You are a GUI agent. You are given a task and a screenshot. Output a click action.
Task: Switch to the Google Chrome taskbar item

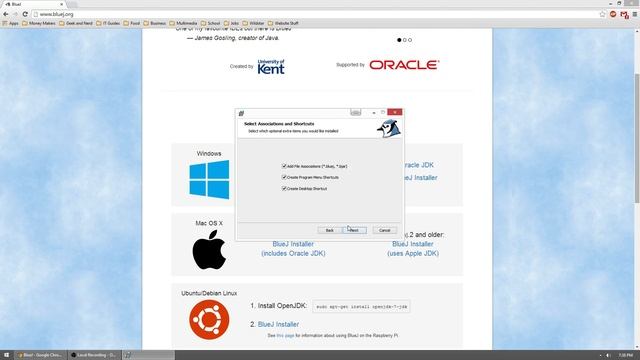click(40, 355)
